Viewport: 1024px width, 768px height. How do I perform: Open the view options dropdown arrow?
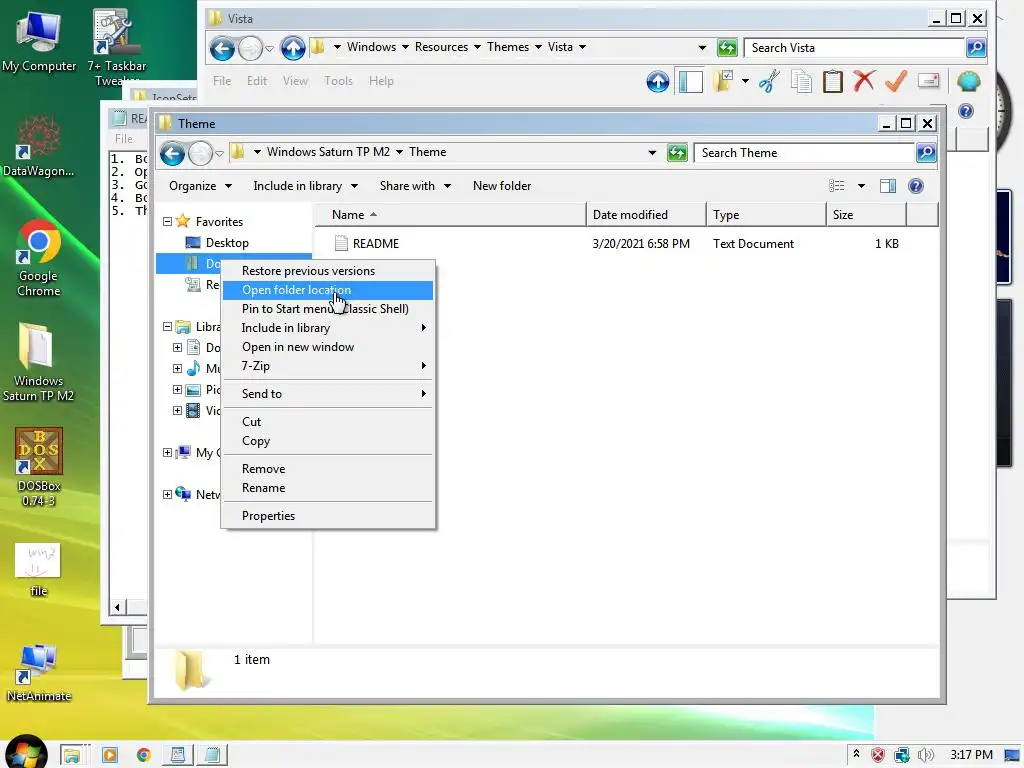[861, 186]
